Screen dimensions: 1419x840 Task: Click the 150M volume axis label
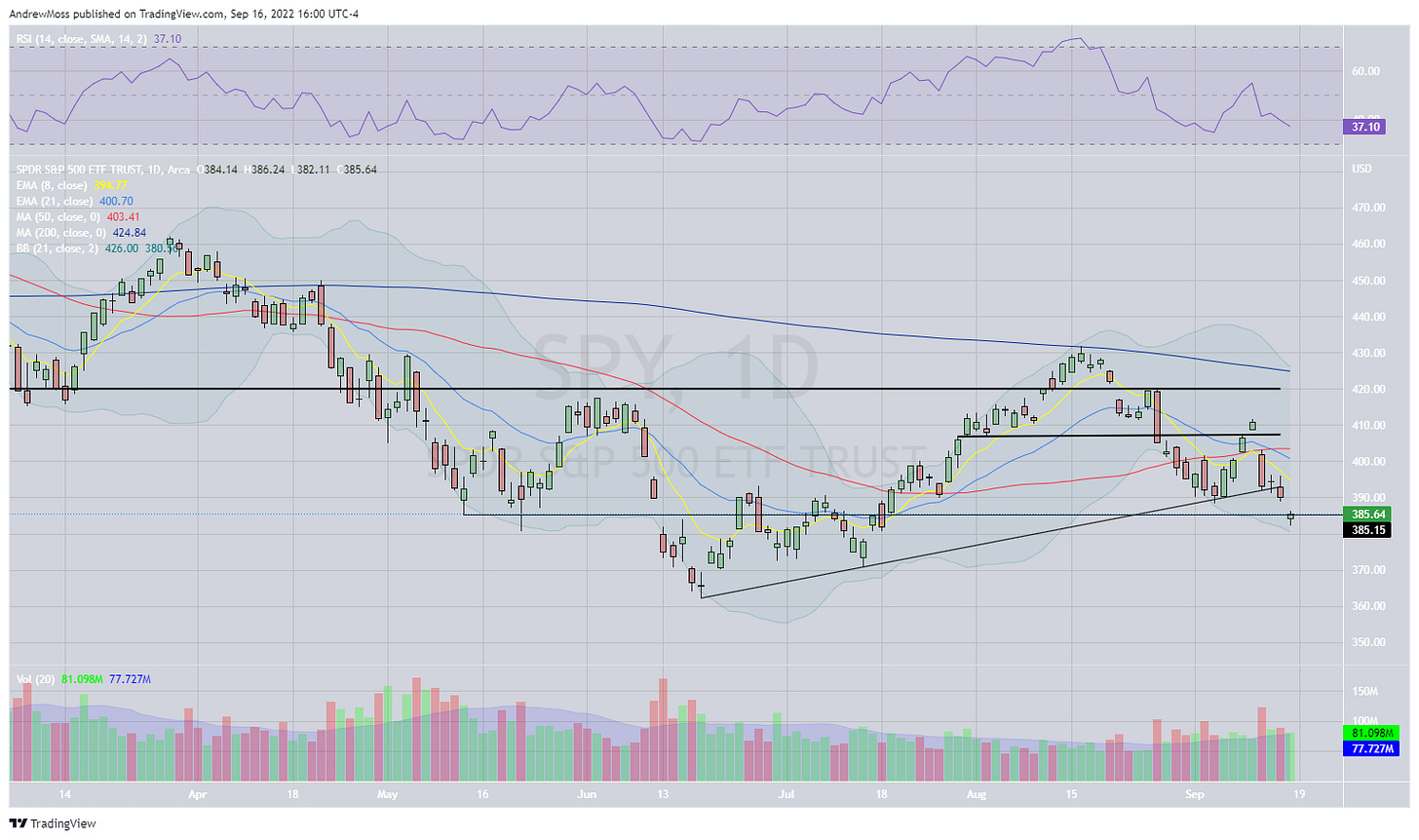1363,692
